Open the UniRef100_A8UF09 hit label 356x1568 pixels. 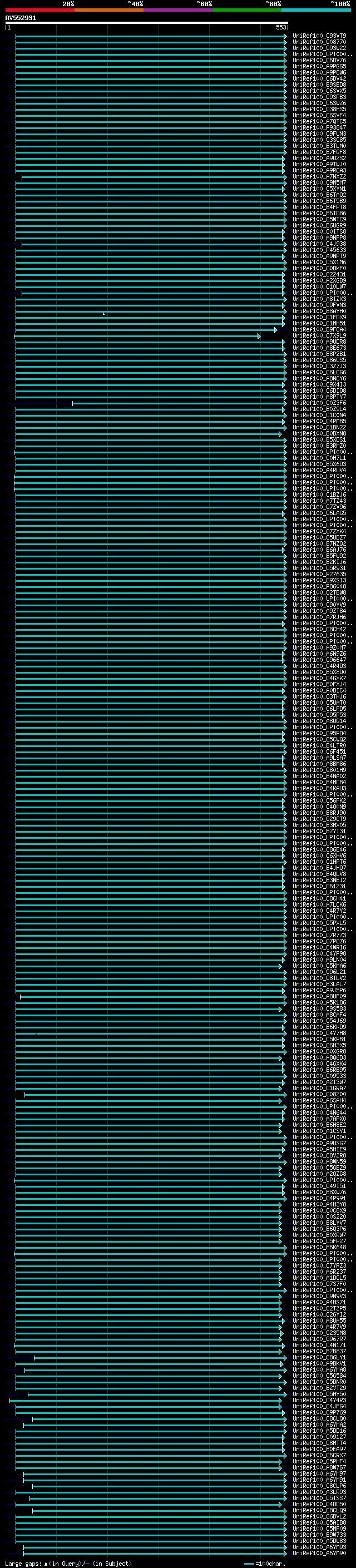coord(319,997)
